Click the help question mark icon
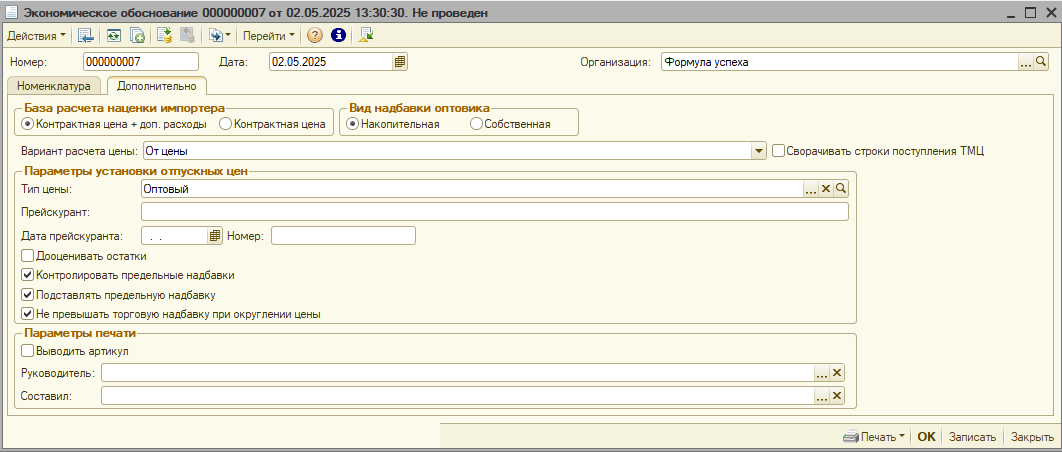 click(315, 35)
